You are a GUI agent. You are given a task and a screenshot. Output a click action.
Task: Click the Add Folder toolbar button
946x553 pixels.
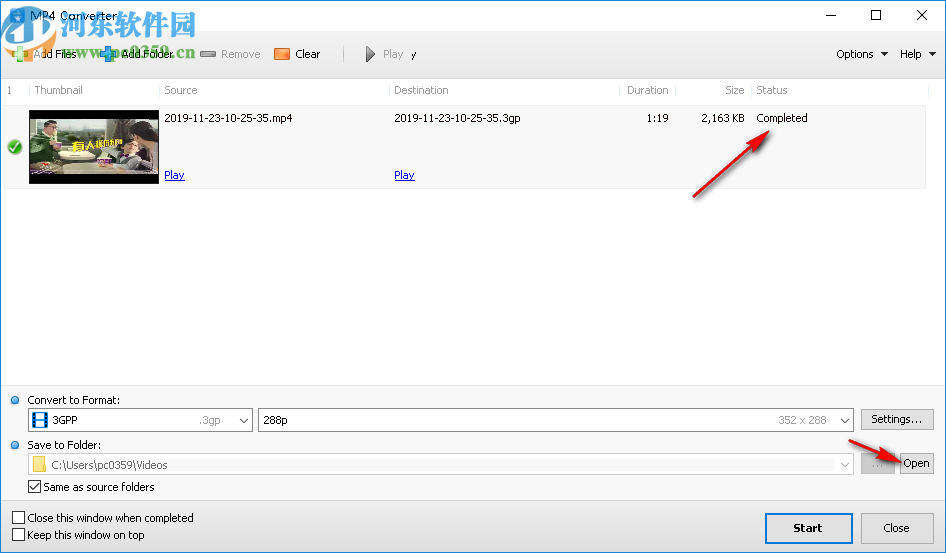point(138,54)
